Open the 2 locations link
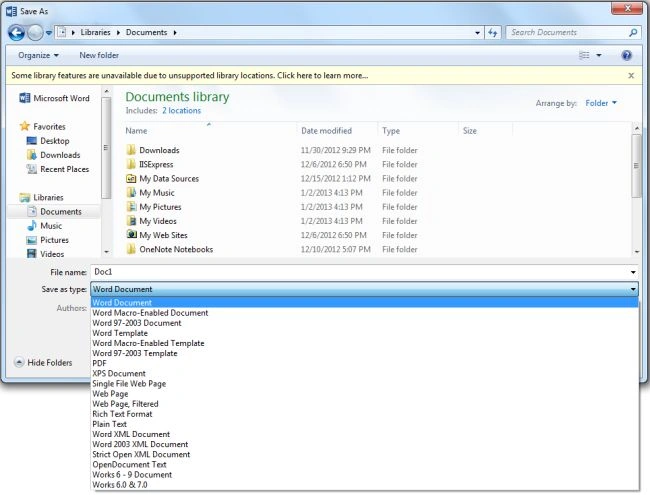This screenshot has height=495, width=650. [181, 111]
